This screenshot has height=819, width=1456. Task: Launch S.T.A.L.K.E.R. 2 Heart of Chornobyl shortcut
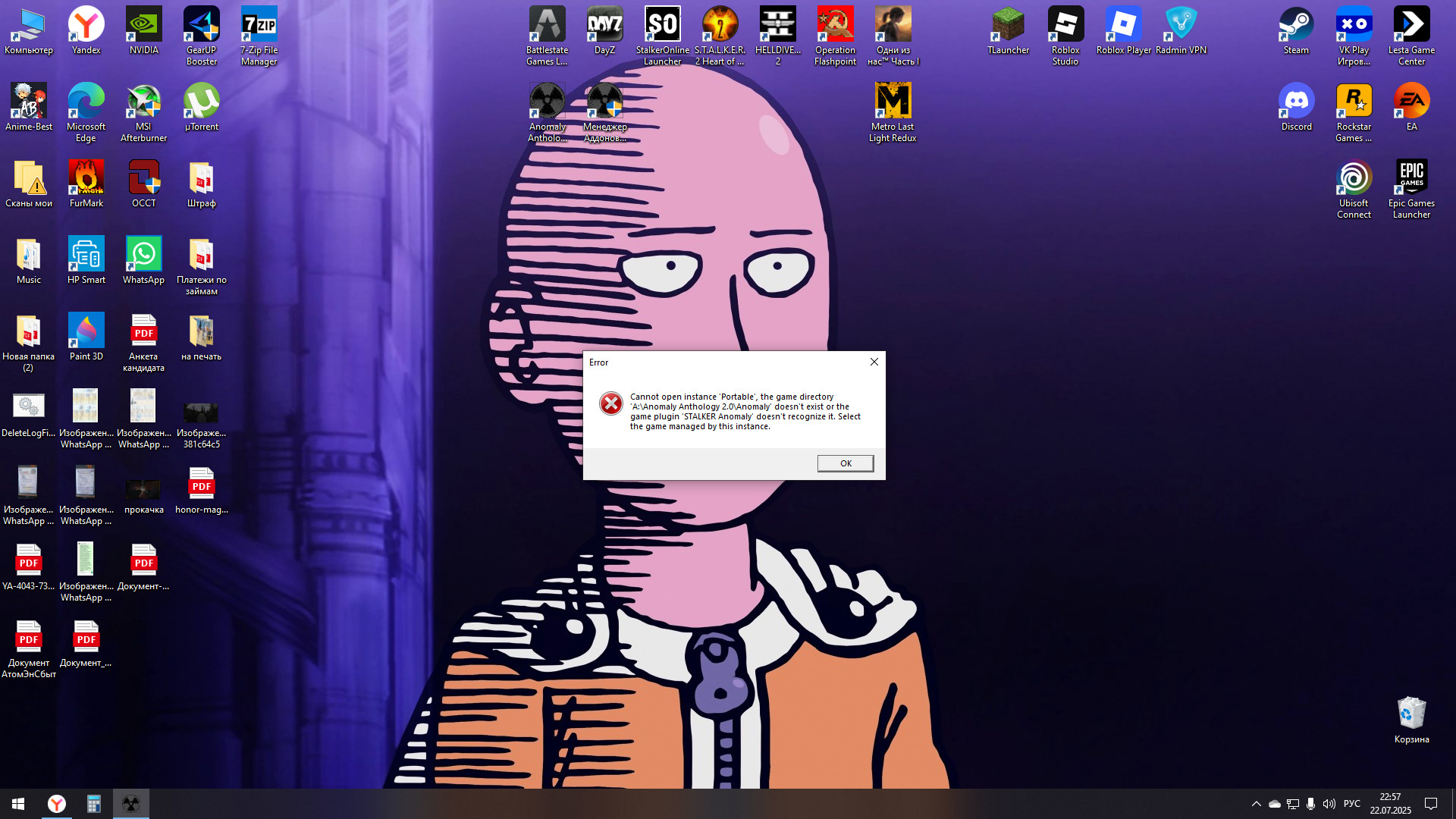[x=720, y=36]
